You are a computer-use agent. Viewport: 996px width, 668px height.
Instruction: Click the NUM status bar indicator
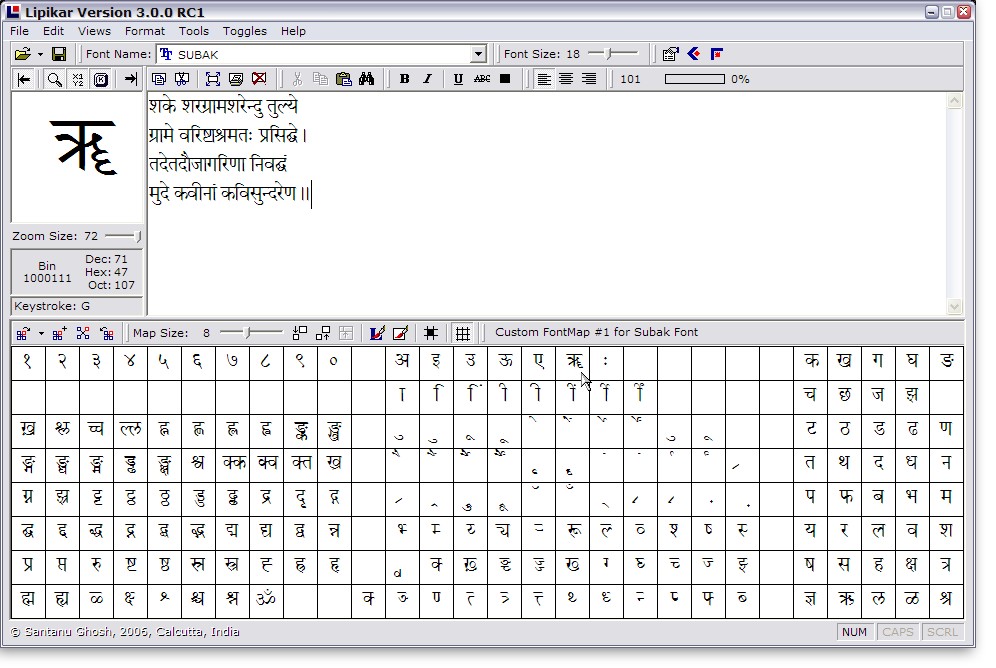854,632
